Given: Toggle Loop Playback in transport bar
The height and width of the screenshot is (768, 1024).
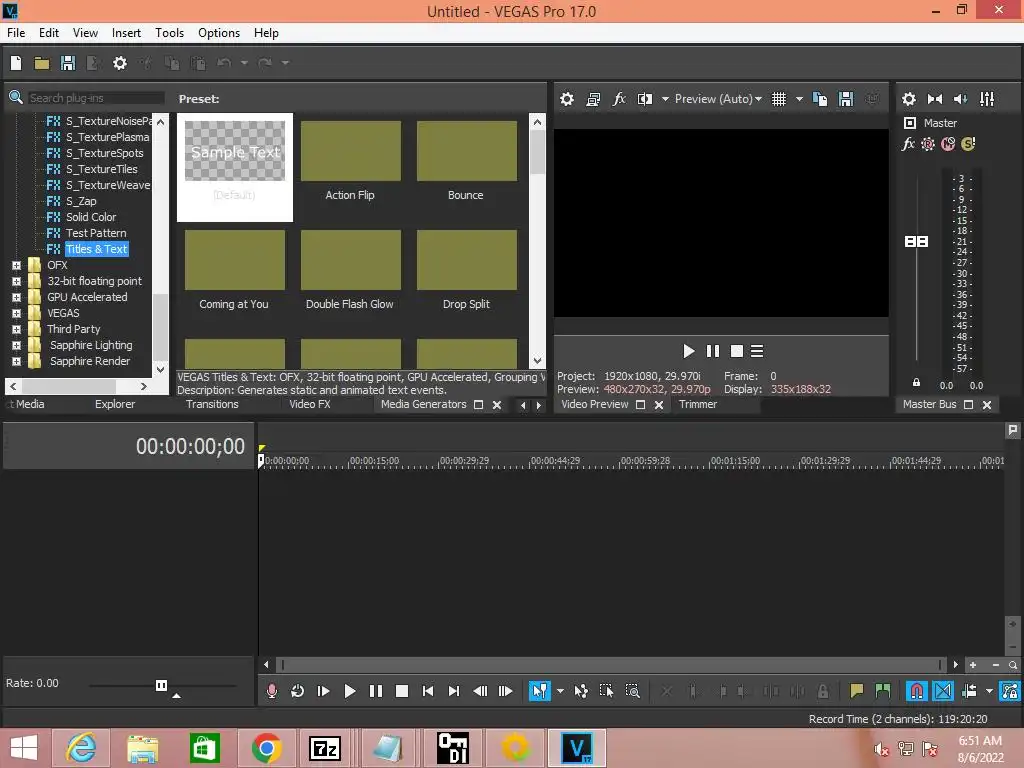Looking at the screenshot, I should pos(297,691).
